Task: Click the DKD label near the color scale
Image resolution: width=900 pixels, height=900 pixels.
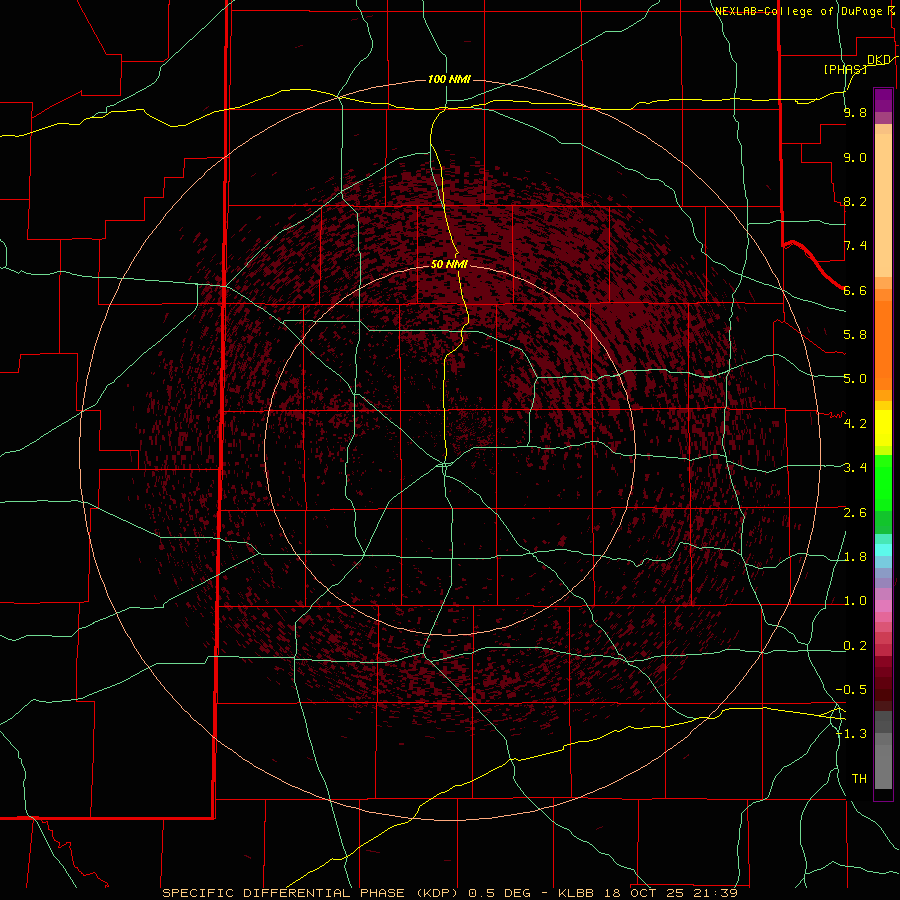Action: point(879,60)
